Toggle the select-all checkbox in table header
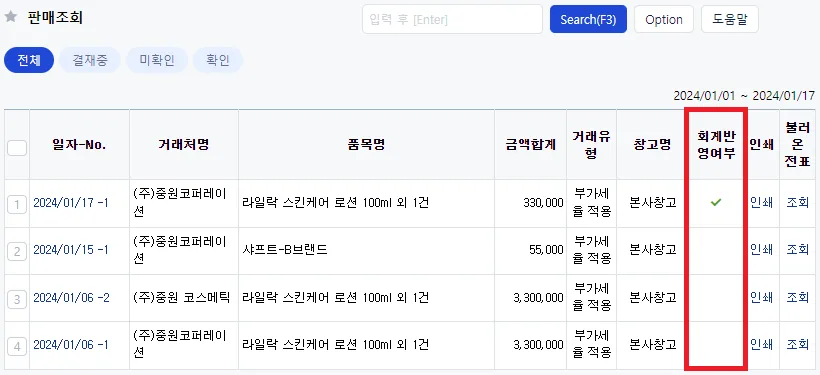 [17, 149]
